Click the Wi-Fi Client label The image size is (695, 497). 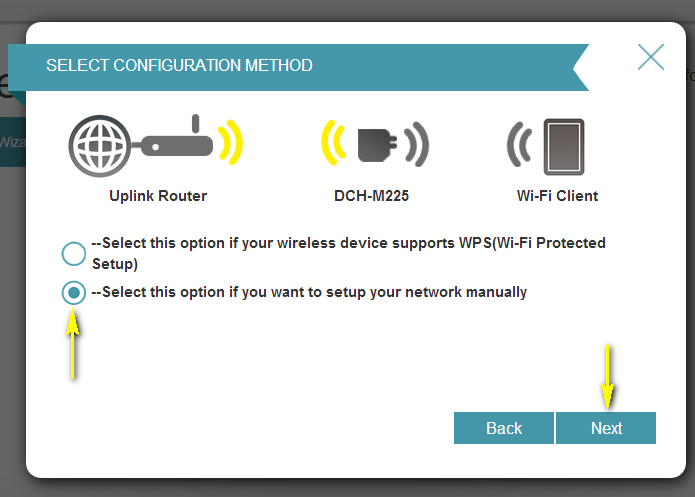point(557,196)
